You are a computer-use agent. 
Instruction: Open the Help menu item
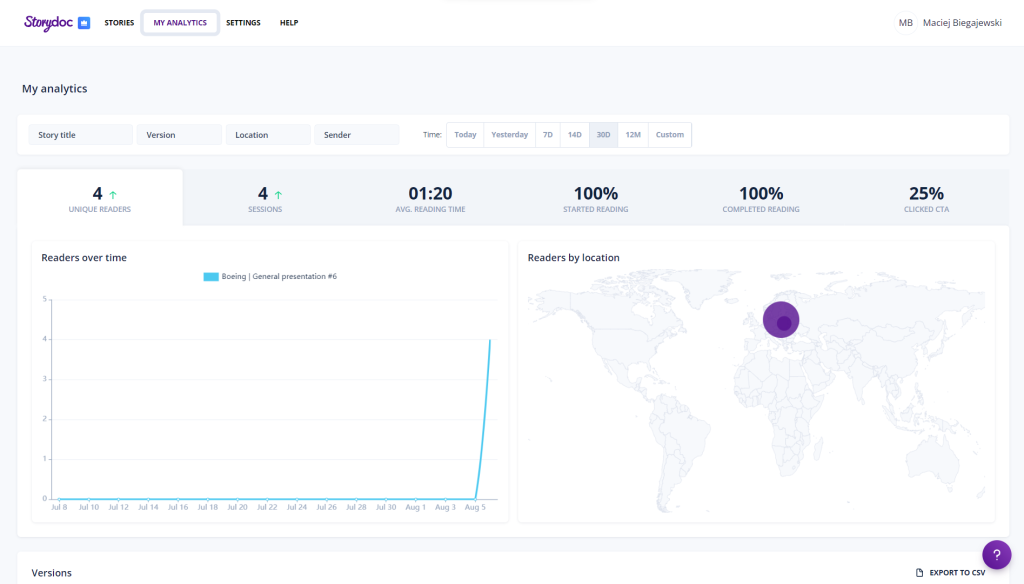(x=288, y=22)
